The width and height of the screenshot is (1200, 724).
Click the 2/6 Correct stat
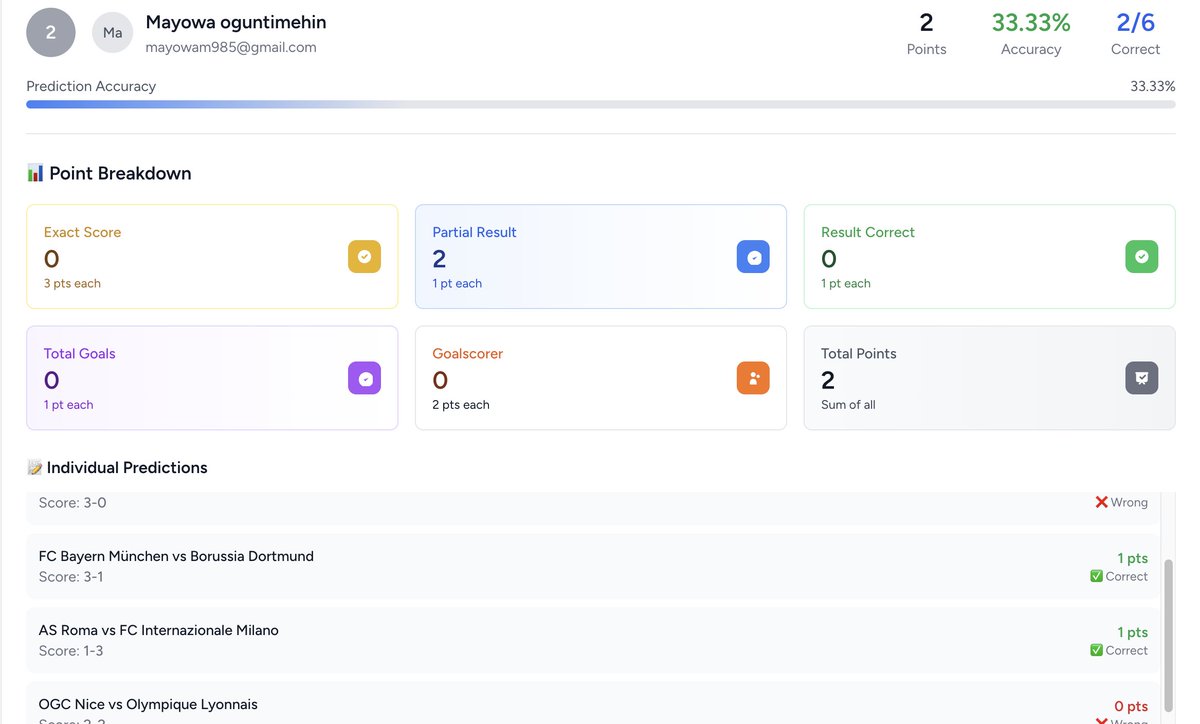1136,33
